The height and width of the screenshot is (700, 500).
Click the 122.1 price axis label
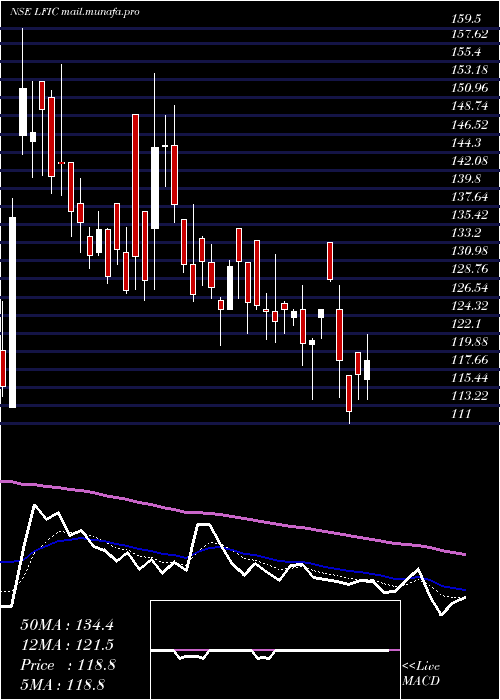[x=466, y=324]
